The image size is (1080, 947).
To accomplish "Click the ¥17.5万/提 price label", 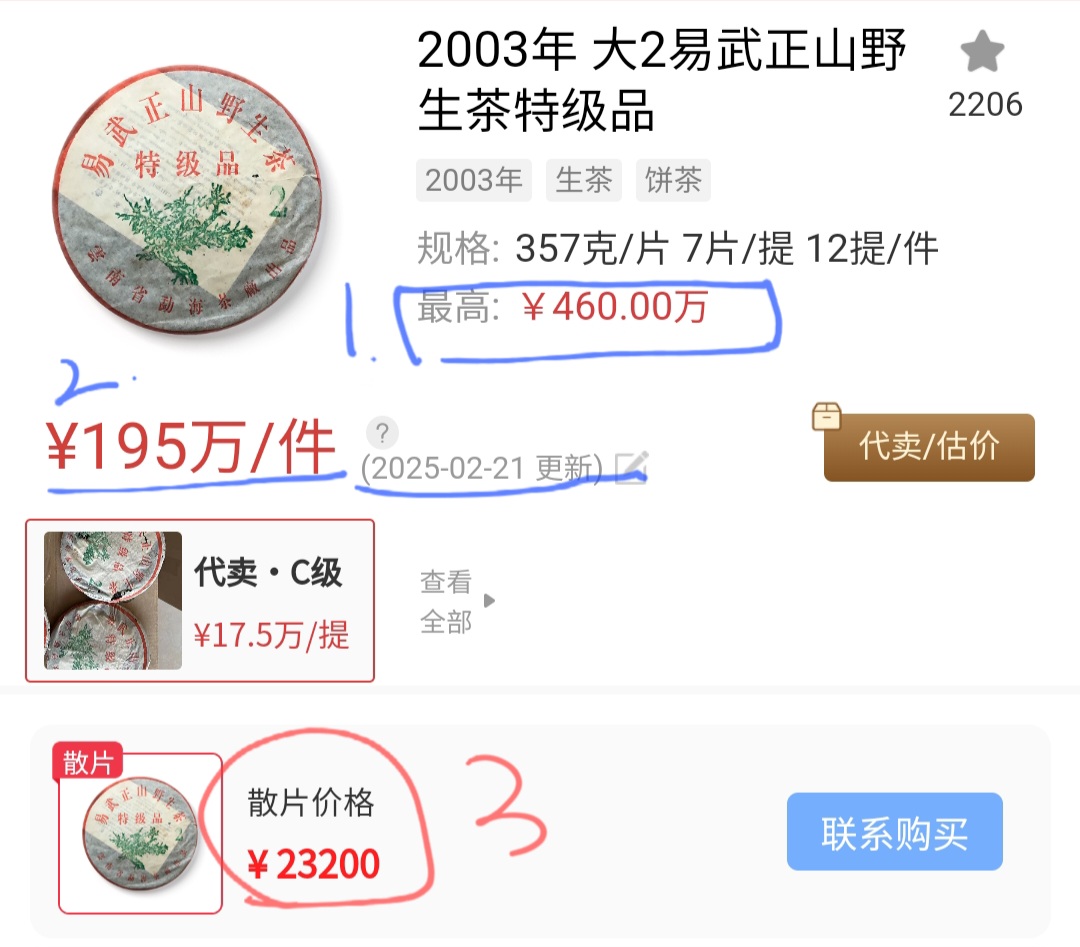I will click(271, 634).
